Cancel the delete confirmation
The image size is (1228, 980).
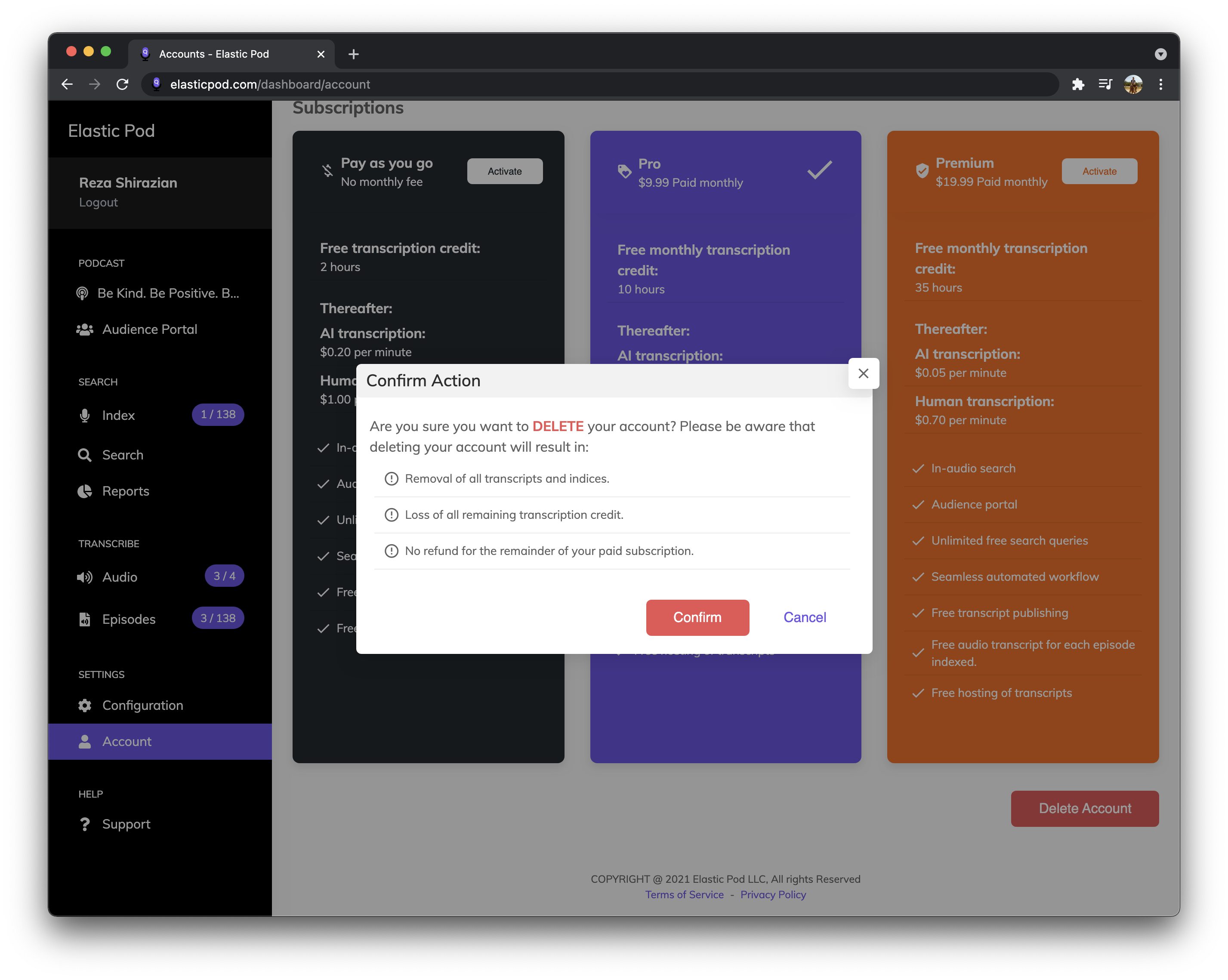coord(804,617)
